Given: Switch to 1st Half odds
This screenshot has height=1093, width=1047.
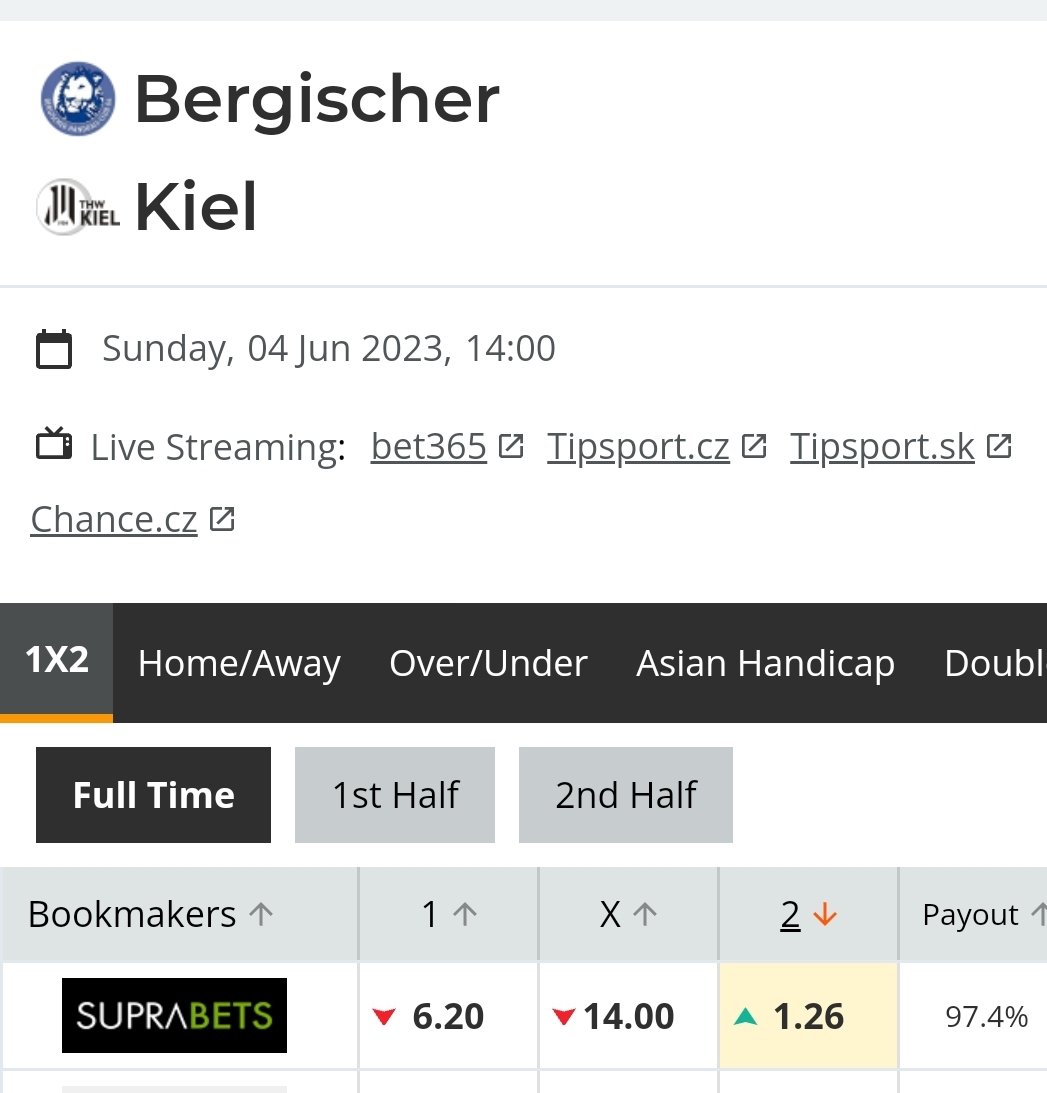Looking at the screenshot, I should click(395, 795).
